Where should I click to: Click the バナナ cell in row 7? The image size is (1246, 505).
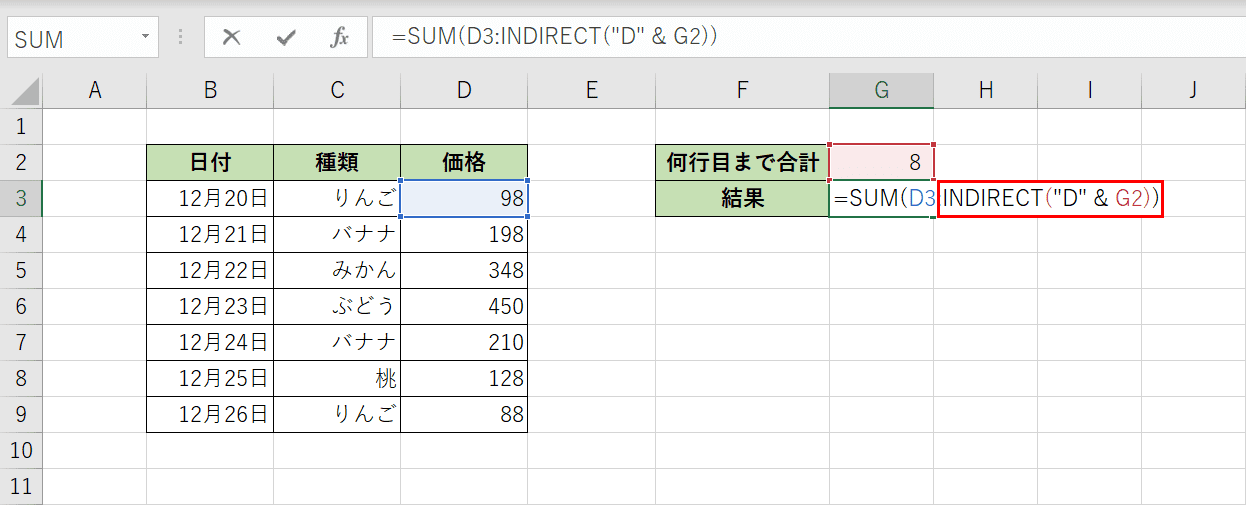coord(337,342)
